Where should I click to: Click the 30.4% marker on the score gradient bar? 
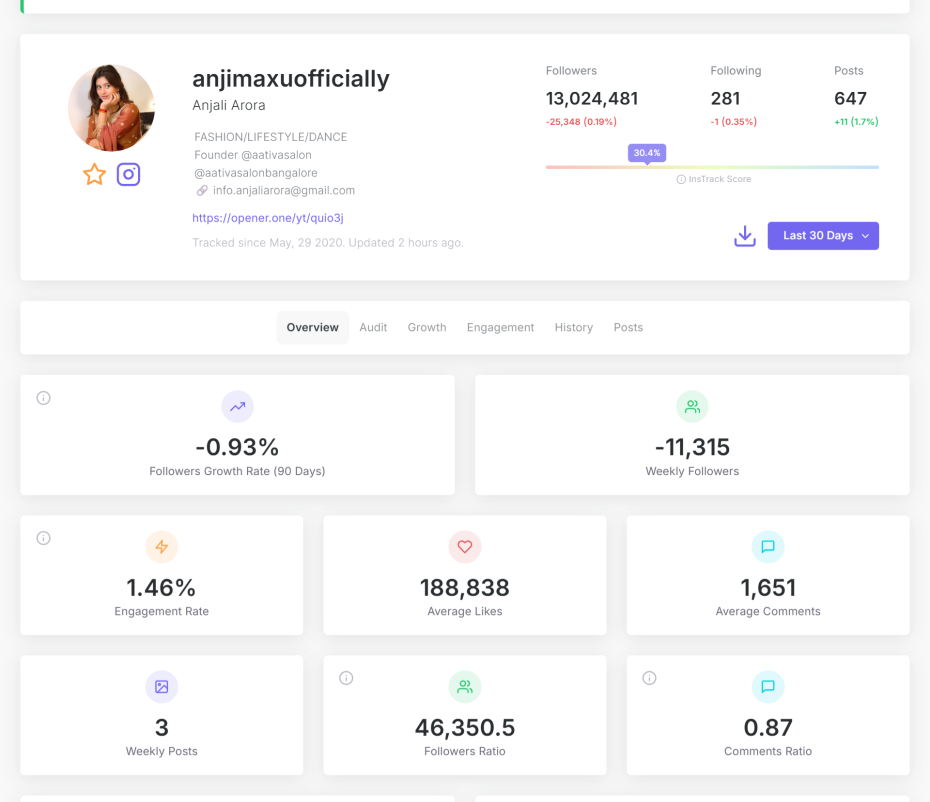[645, 152]
